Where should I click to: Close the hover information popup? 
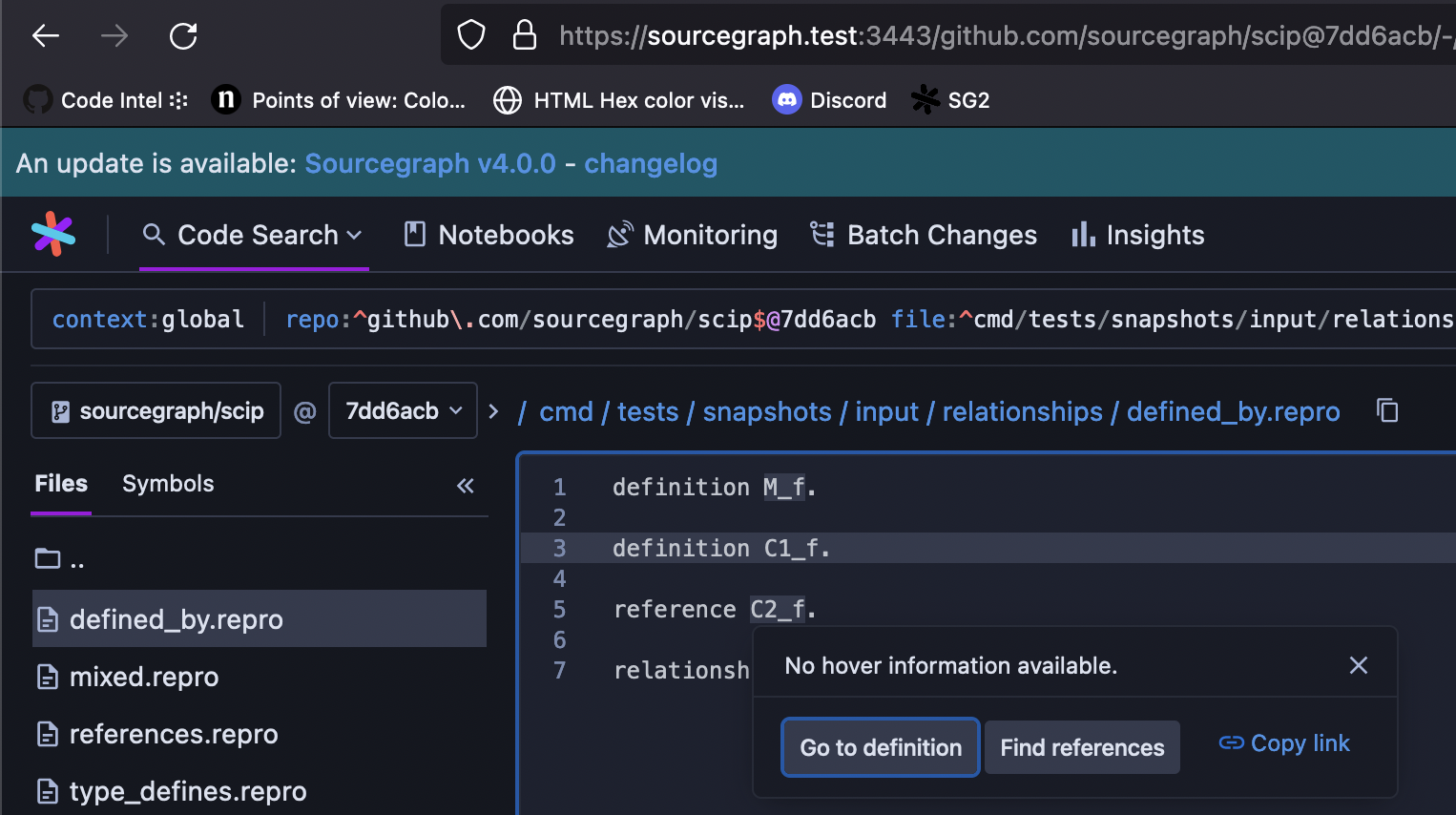[x=1359, y=665]
